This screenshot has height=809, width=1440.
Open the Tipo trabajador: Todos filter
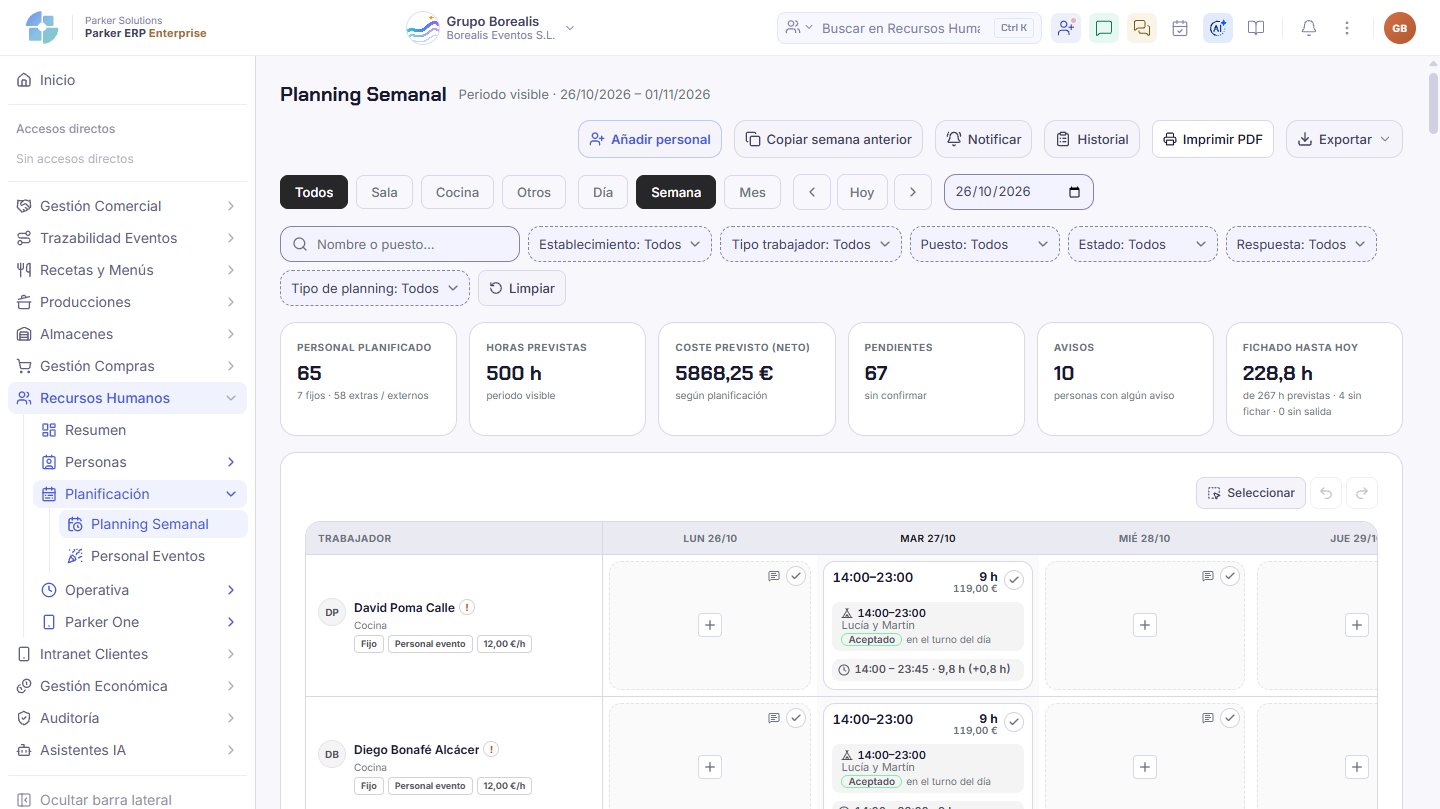[x=811, y=244]
